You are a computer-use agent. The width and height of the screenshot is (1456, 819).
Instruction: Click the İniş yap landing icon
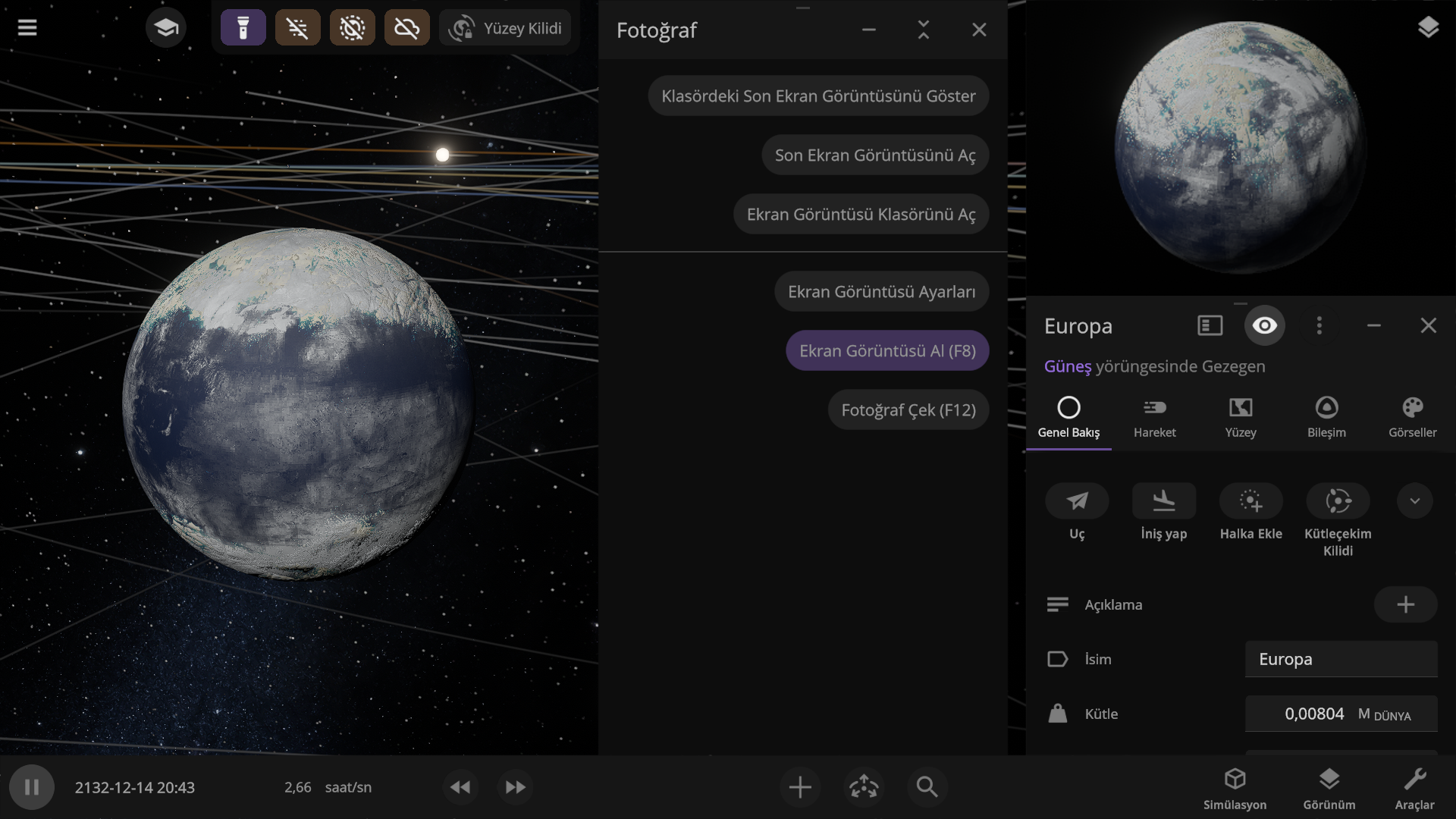coord(1164,500)
